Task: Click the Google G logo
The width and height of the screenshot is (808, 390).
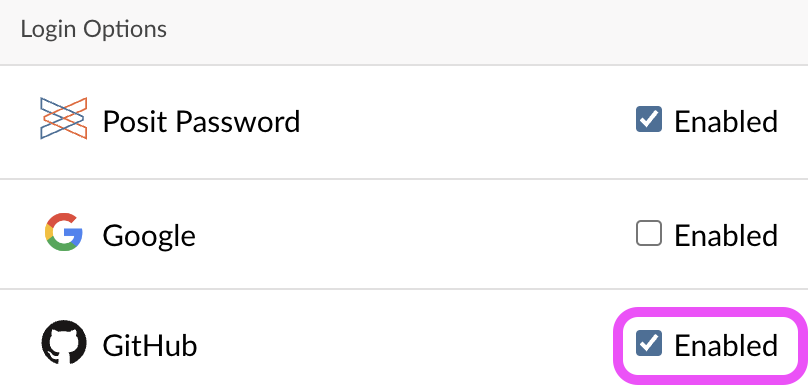Action: pos(64,232)
